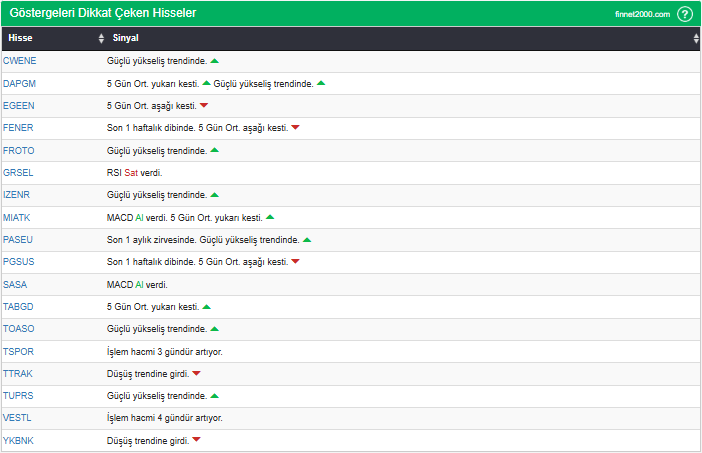Click the red down arrow in TTRAK row
The image size is (702, 453).
tap(196, 374)
